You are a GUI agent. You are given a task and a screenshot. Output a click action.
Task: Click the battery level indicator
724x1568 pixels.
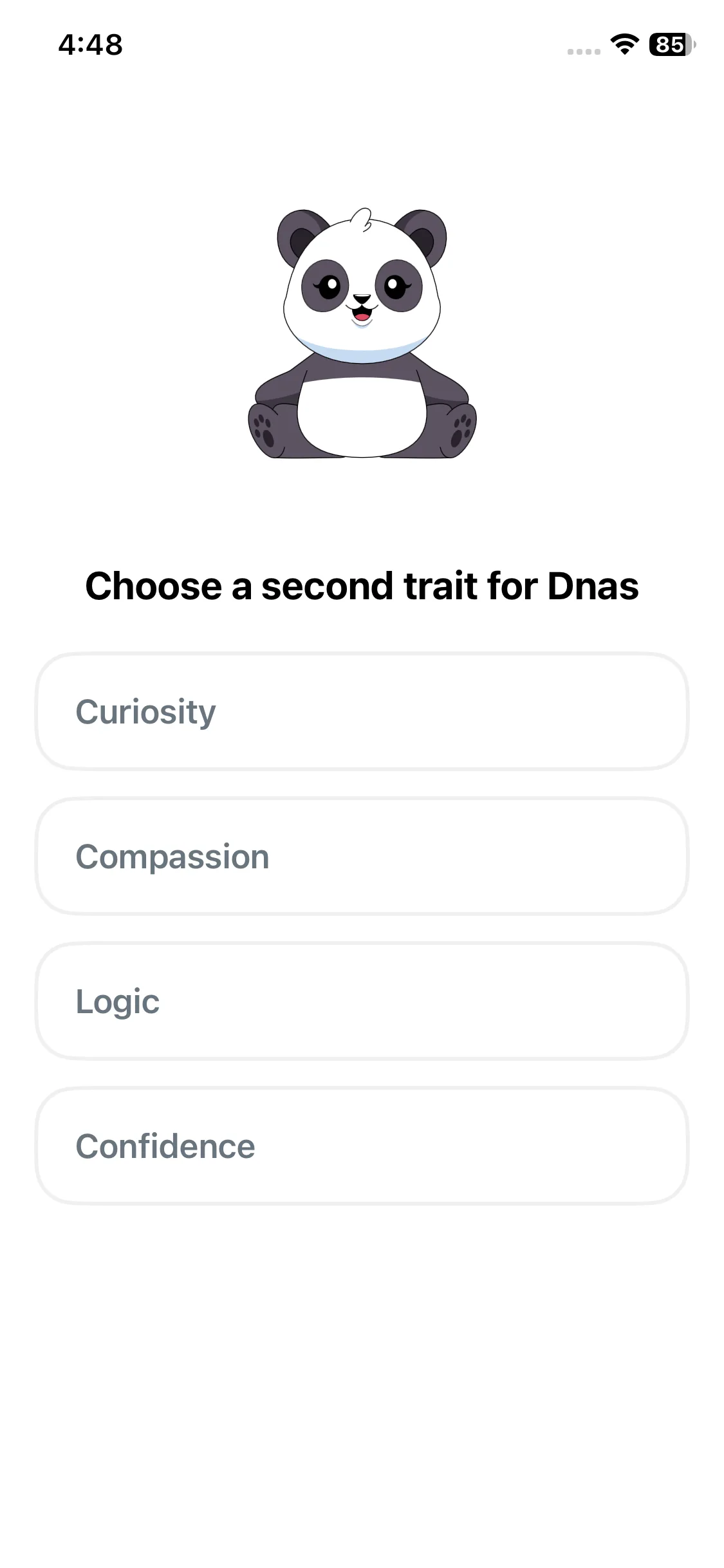pos(671,44)
